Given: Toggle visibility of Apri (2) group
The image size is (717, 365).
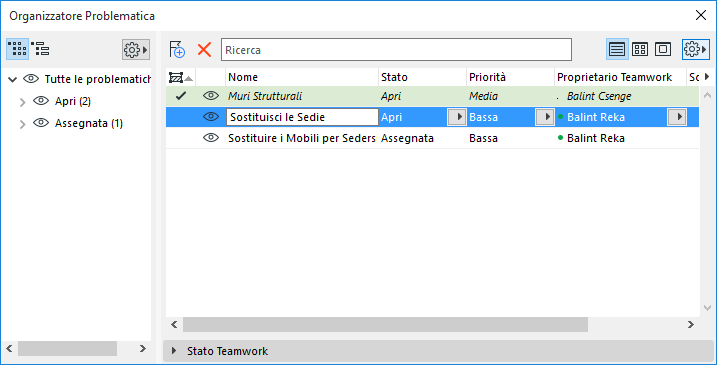Looking at the screenshot, I should (41, 101).
